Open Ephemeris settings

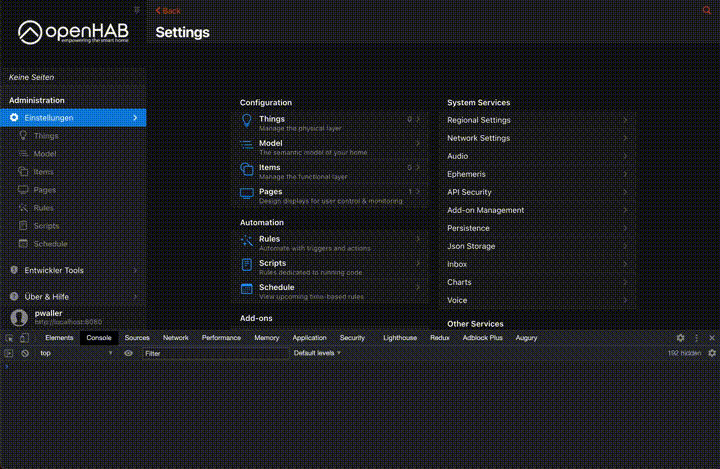537,174
